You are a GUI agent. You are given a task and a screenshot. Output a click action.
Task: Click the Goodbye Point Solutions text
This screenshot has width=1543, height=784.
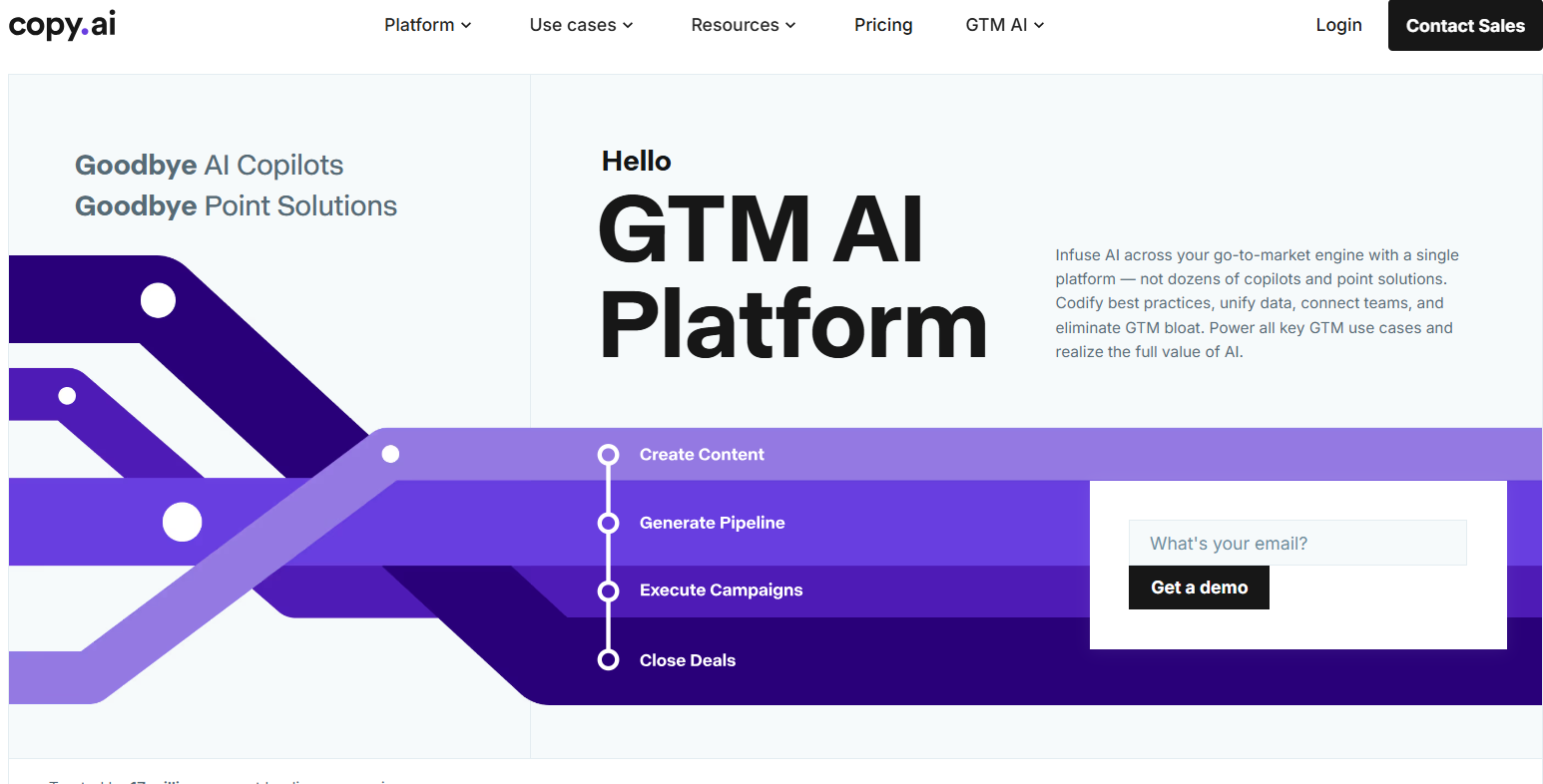click(x=237, y=205)
